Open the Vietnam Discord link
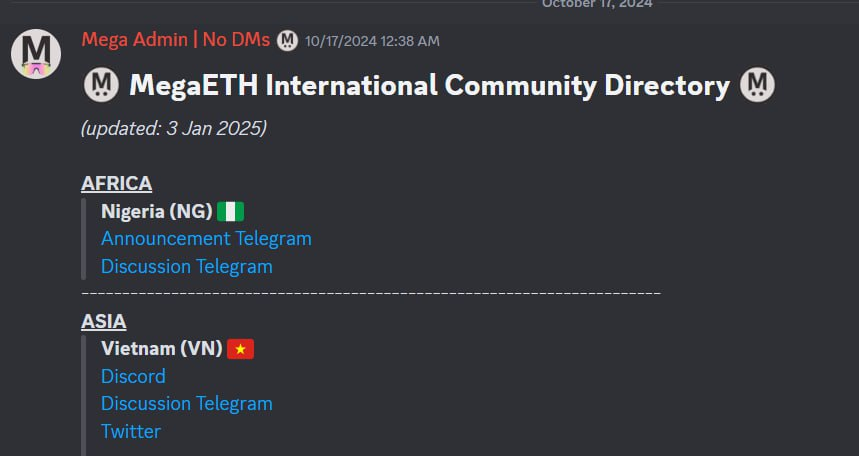859x456 pixels. tap(133, 376)
